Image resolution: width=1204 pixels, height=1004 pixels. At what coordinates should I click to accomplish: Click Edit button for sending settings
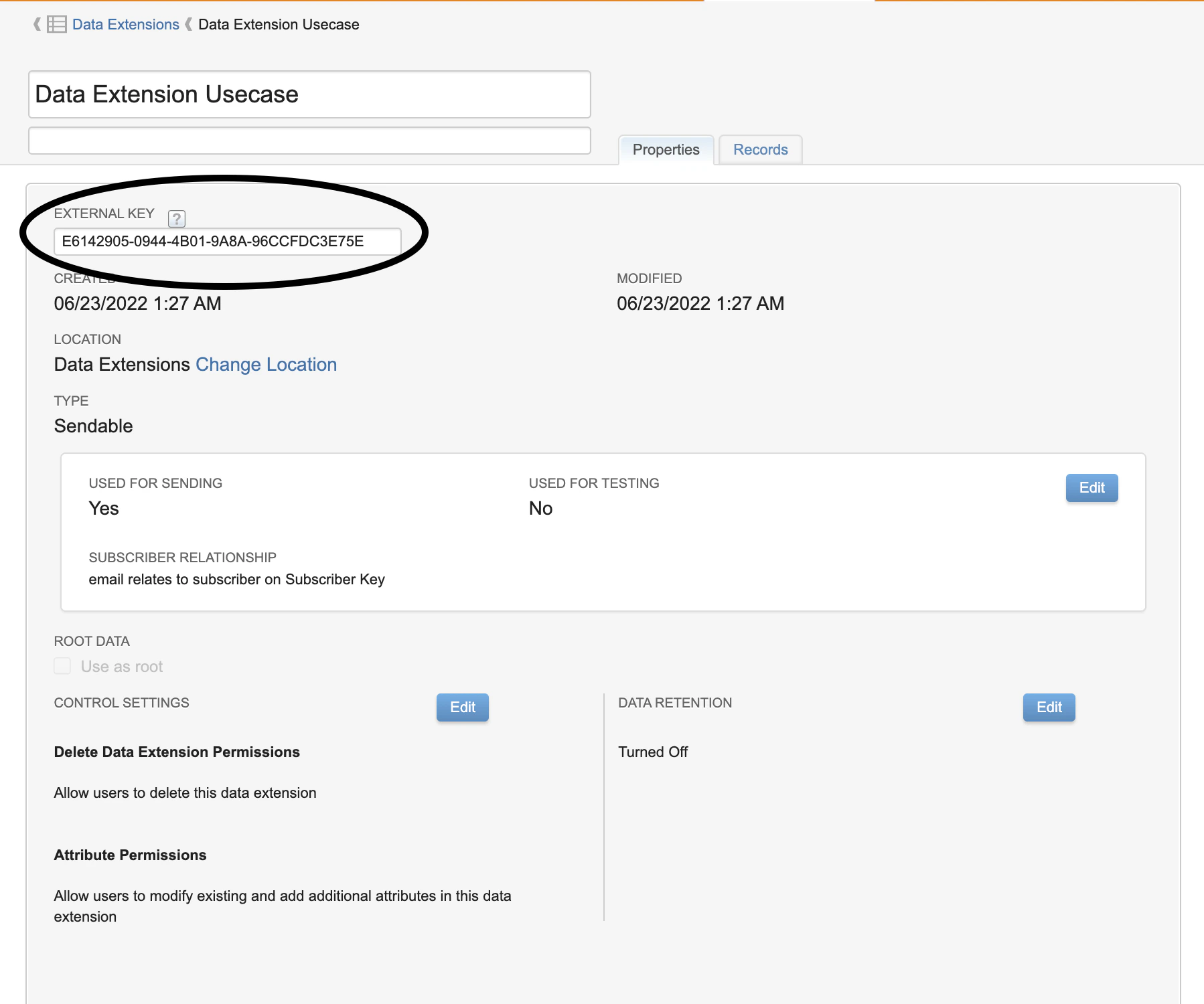tap(1092, 488)
